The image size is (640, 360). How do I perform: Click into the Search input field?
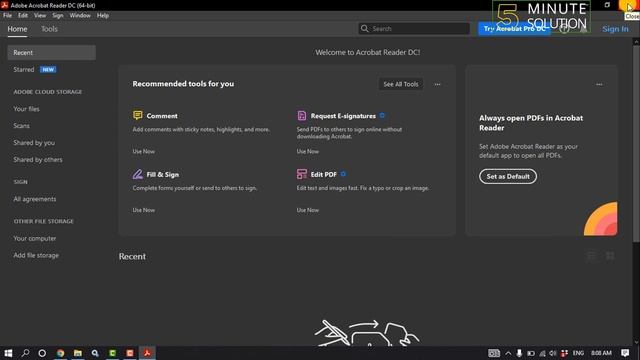pyautogui.click(x=414, y=29)
